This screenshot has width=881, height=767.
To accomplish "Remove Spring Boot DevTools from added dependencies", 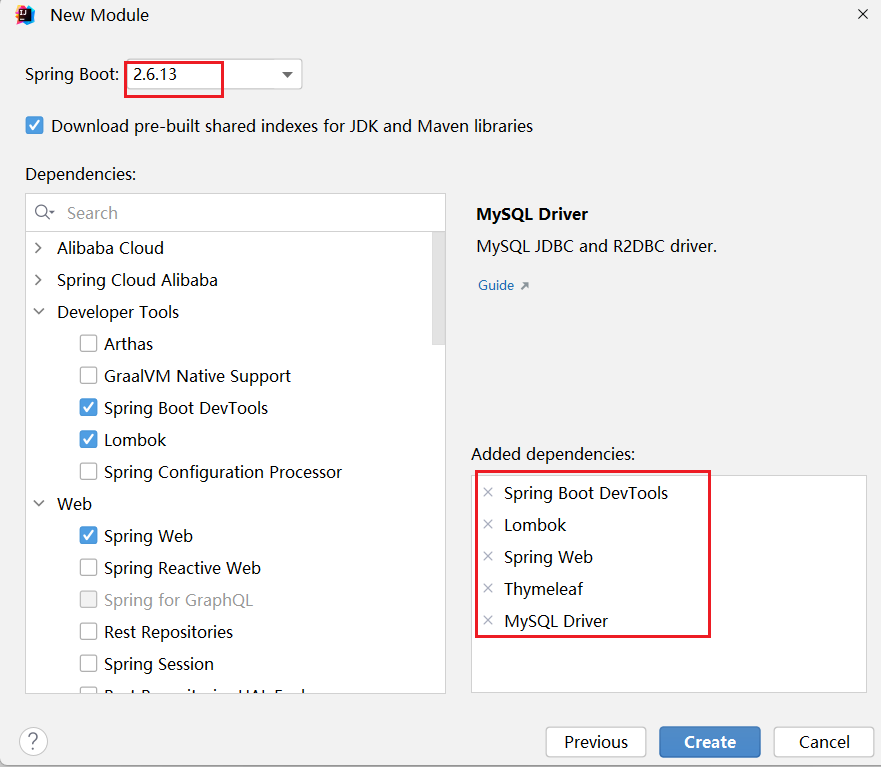I will tap(488, 493).
